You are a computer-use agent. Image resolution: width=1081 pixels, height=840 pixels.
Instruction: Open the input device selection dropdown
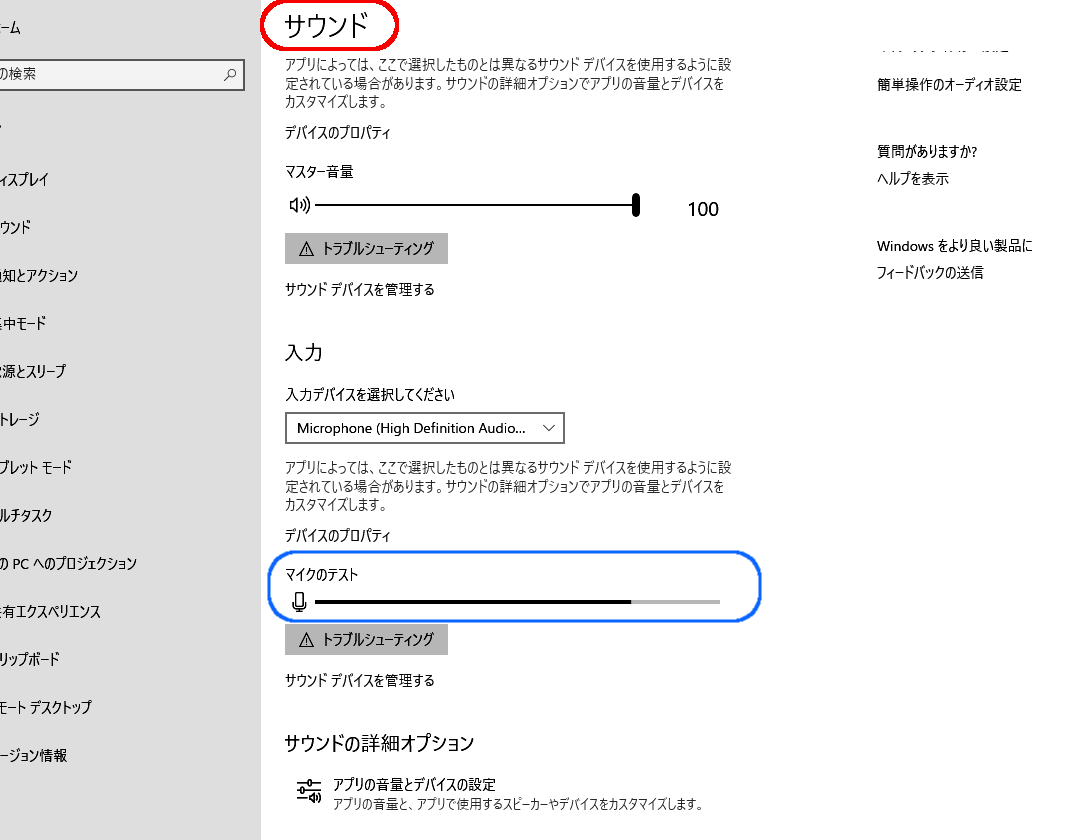pos(548,427)
